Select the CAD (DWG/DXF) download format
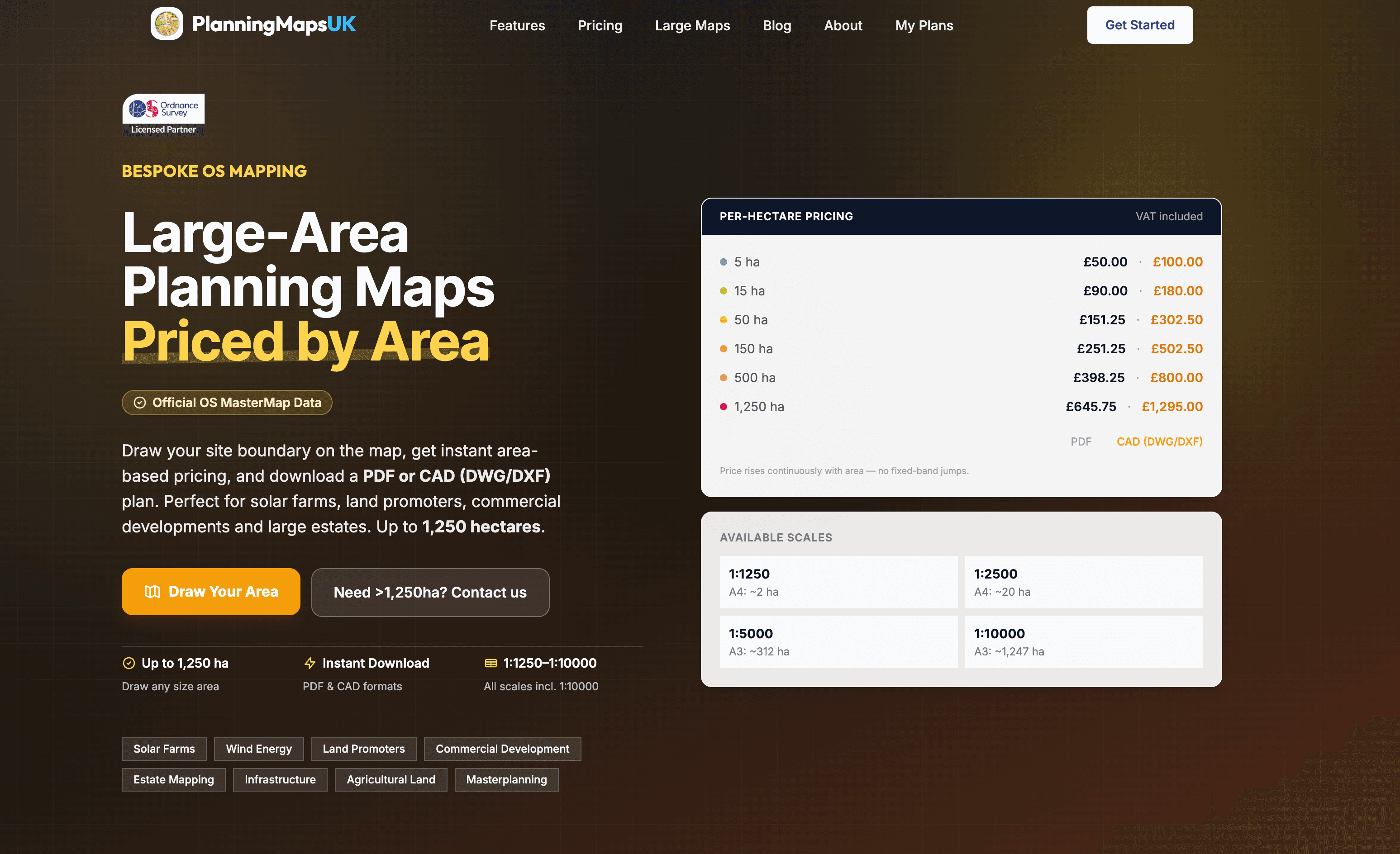Screen dimensions: 1400x854 (1159, 441)
